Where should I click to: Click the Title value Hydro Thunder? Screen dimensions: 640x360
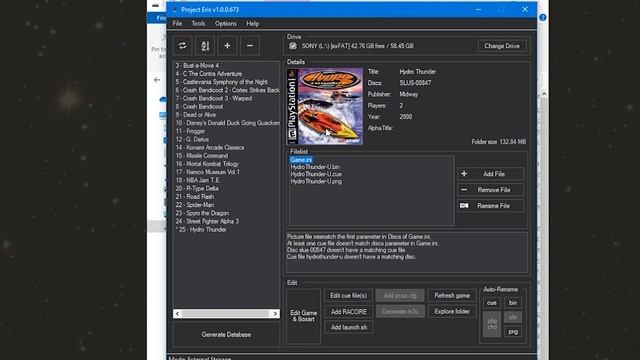tap(418, 71)
